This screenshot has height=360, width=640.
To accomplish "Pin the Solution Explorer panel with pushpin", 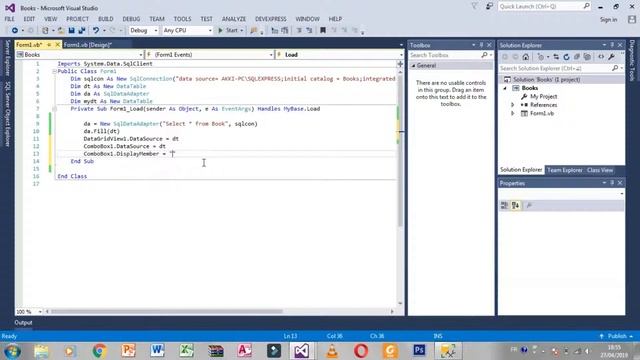I will click(x=612, y=45).
